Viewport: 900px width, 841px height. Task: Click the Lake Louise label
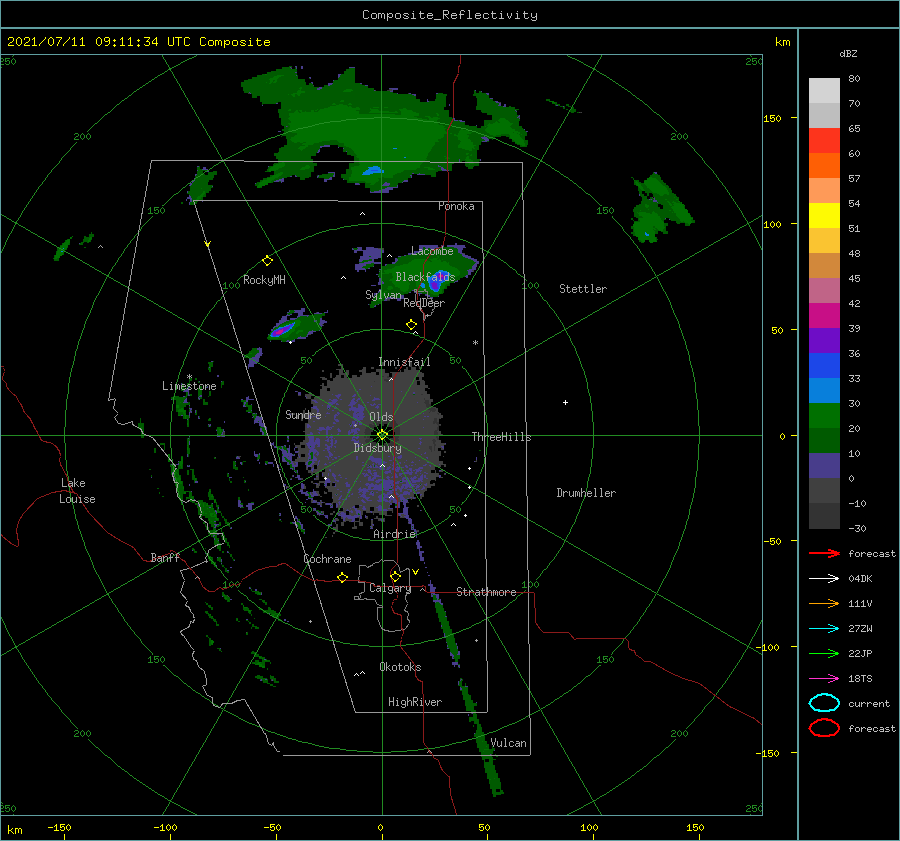click(77, 491)
